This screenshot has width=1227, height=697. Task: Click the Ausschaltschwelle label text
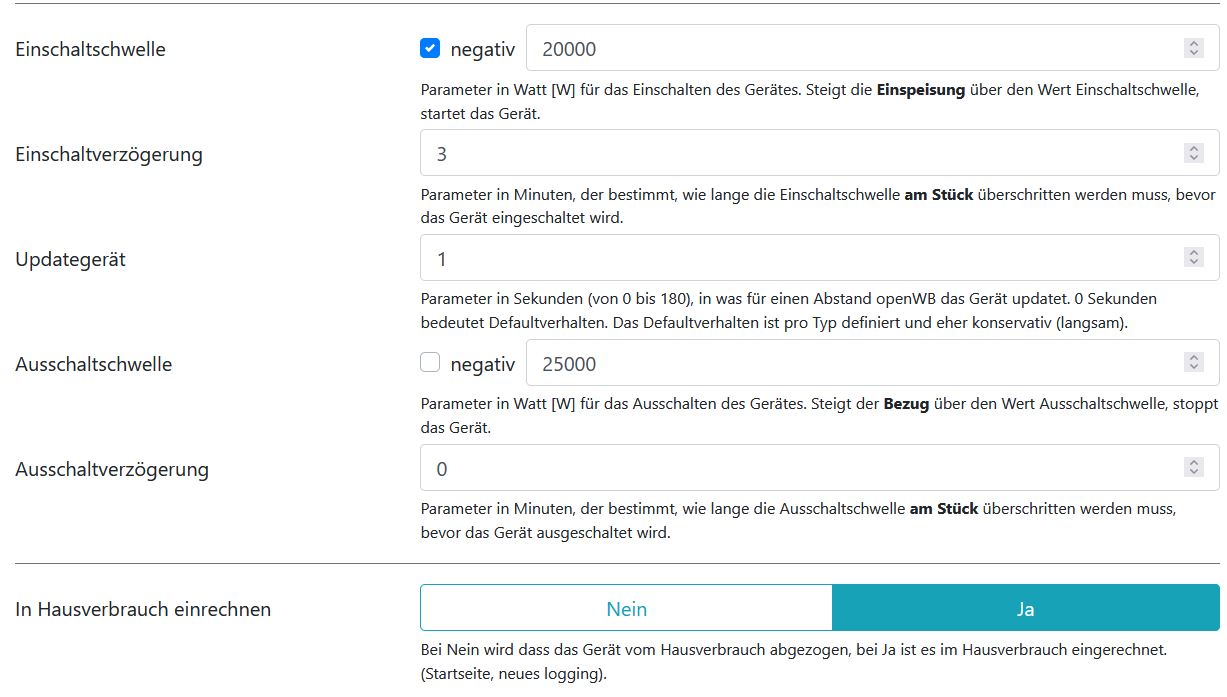point(94,364)
